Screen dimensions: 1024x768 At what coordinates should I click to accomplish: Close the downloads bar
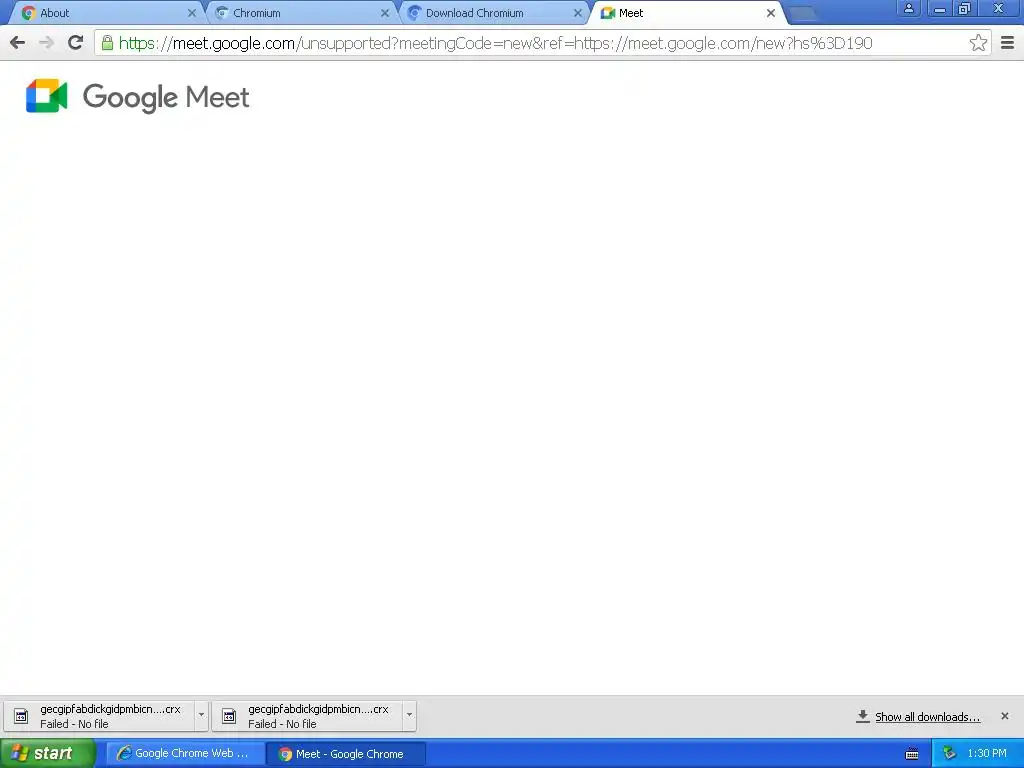tap(1004, 716)
